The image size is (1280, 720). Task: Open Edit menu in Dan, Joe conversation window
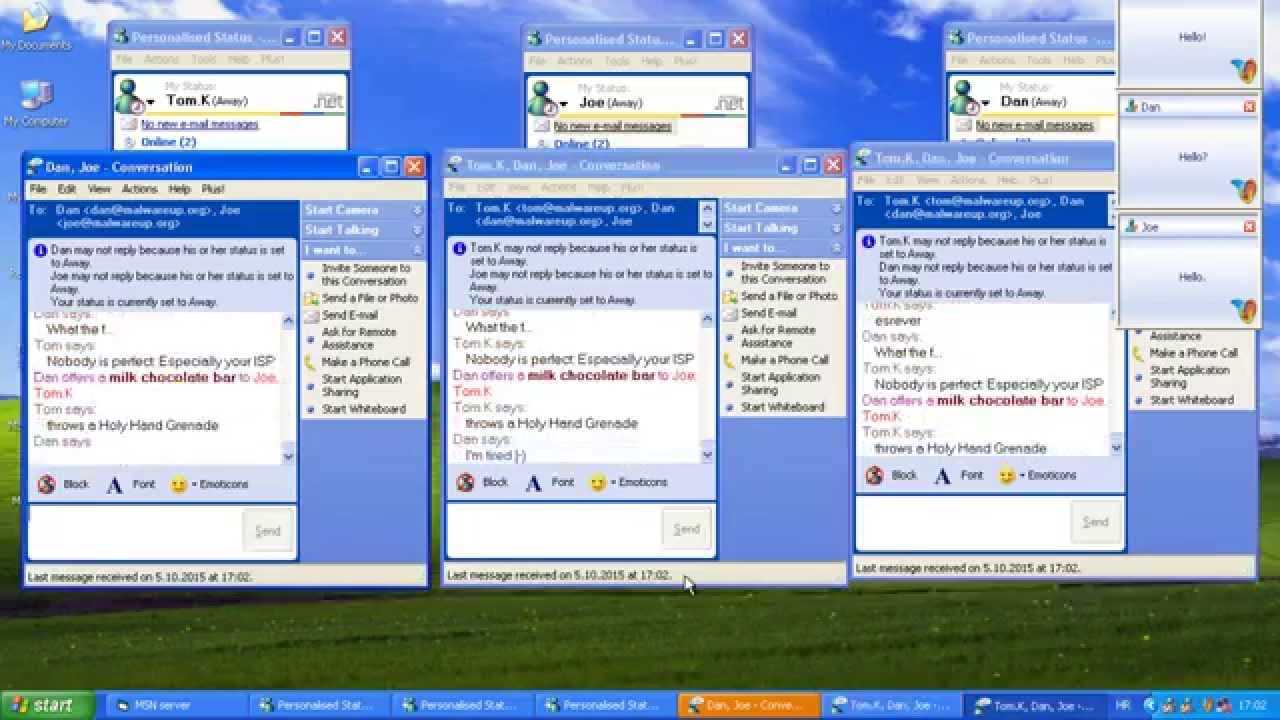click(66, 189)
